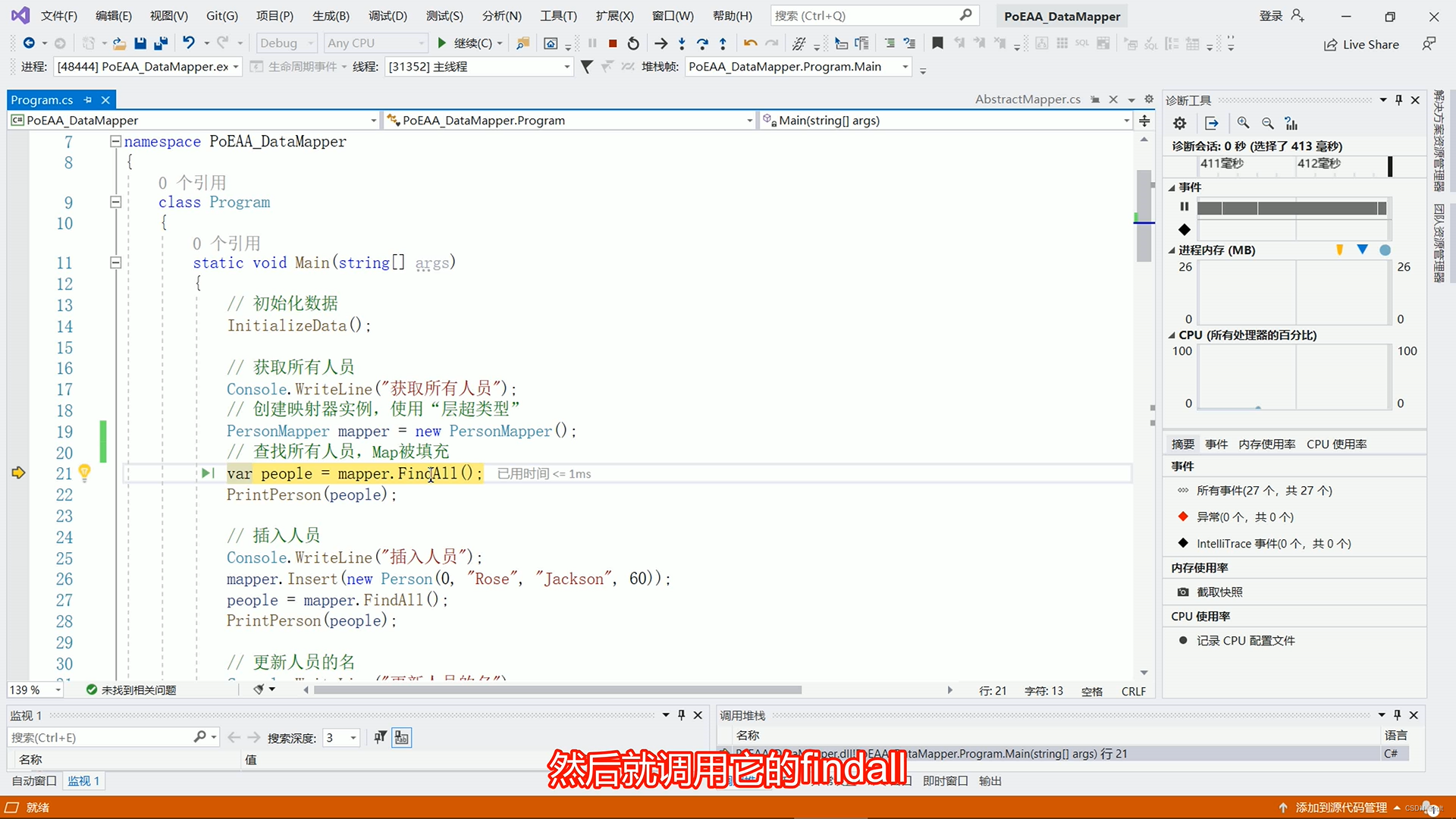Click the Restart debugging icon
This screenshot has width=1456, height=819.
coord(633,43)
